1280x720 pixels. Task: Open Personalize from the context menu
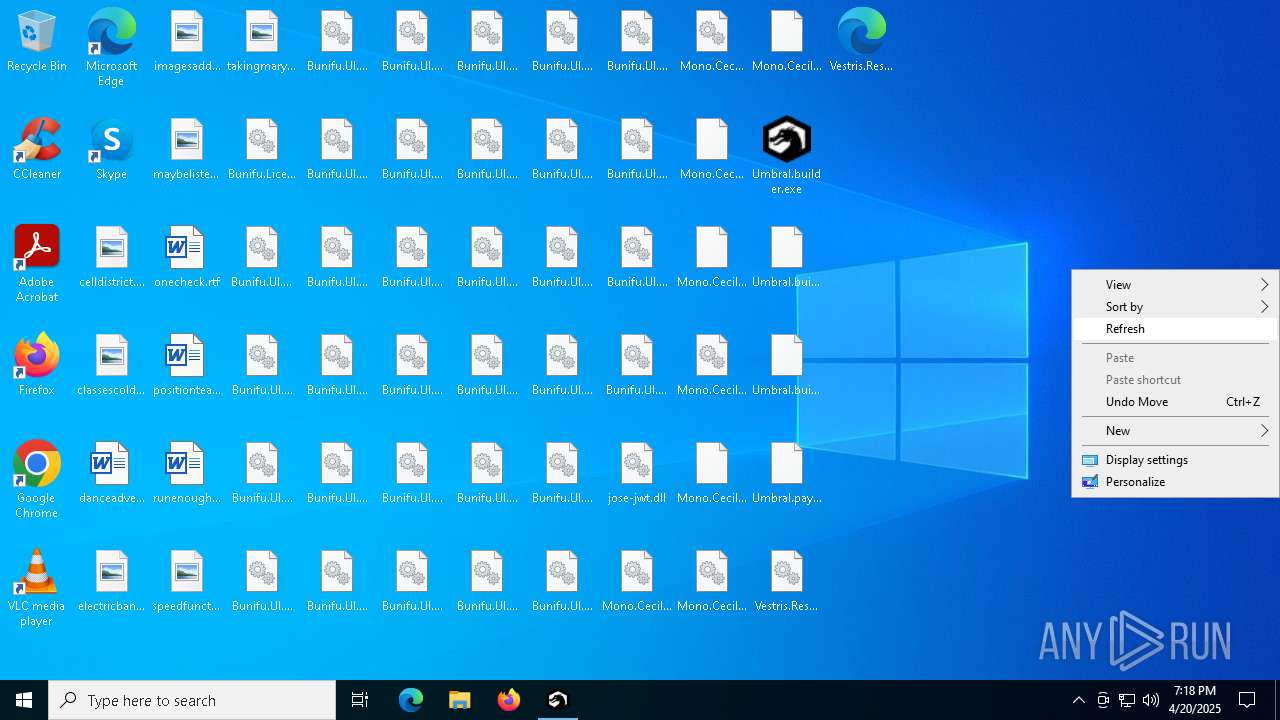1175,482
